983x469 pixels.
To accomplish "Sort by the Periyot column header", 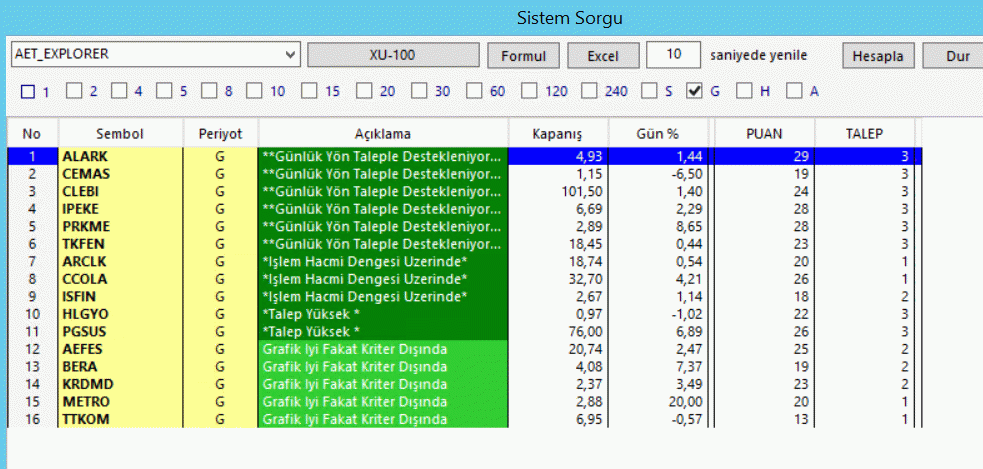I will 220,134.
